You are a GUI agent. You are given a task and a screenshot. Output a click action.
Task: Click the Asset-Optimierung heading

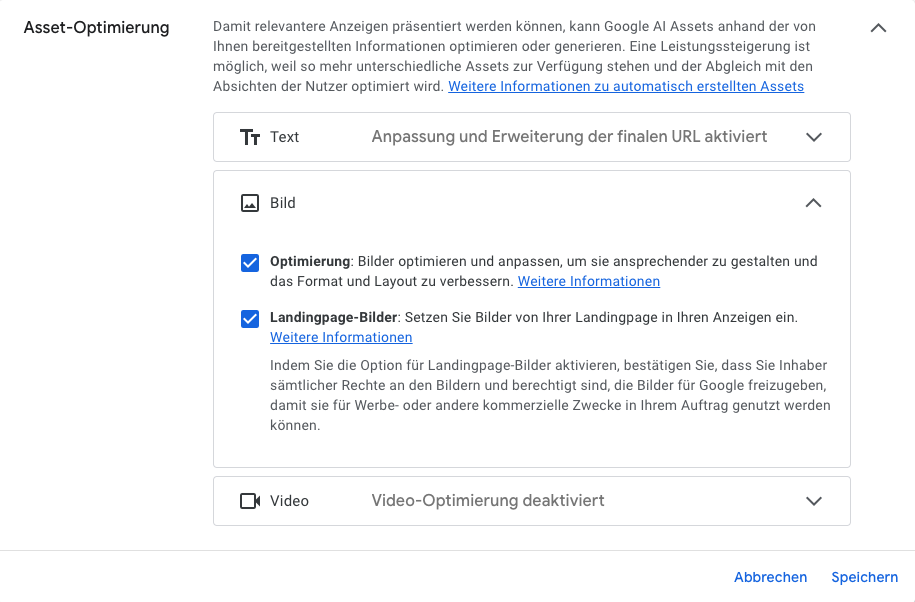click(96, 27)
